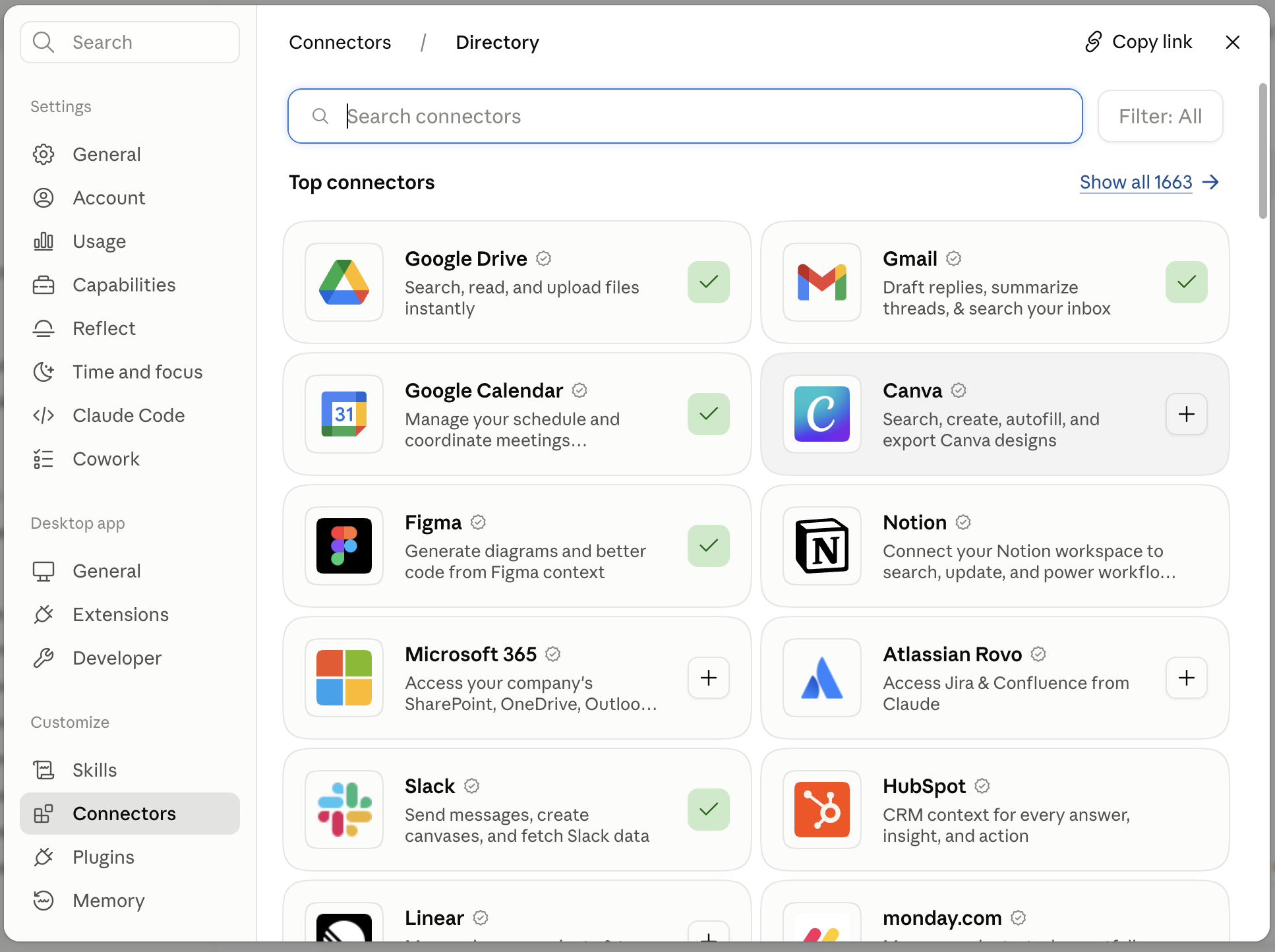Click the Google Drive logo icon
Image resolution: width=1275 pixels, height=952 pixels.
(x=344, y=282)
